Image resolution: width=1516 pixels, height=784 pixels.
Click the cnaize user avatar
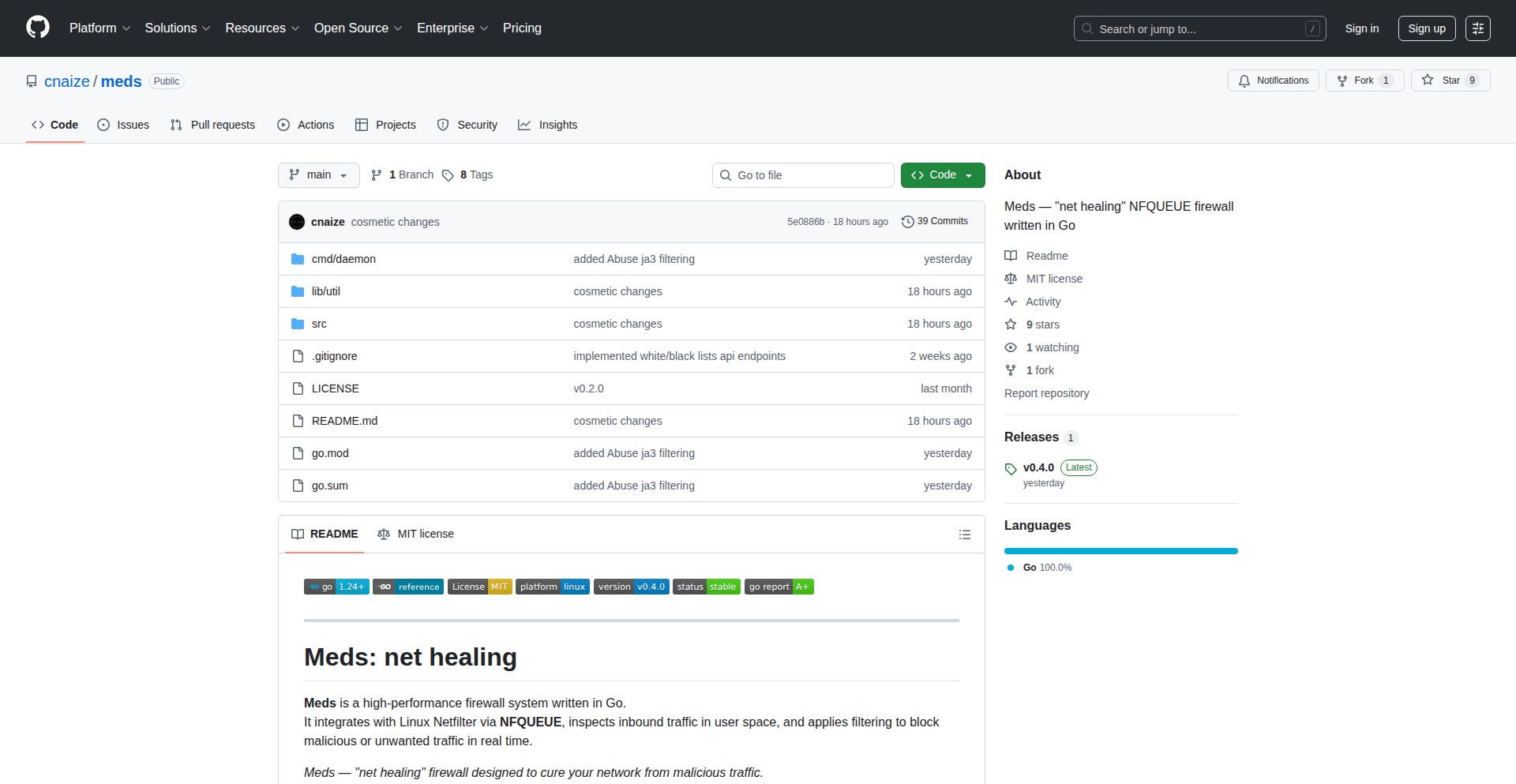tap(297, 222)
